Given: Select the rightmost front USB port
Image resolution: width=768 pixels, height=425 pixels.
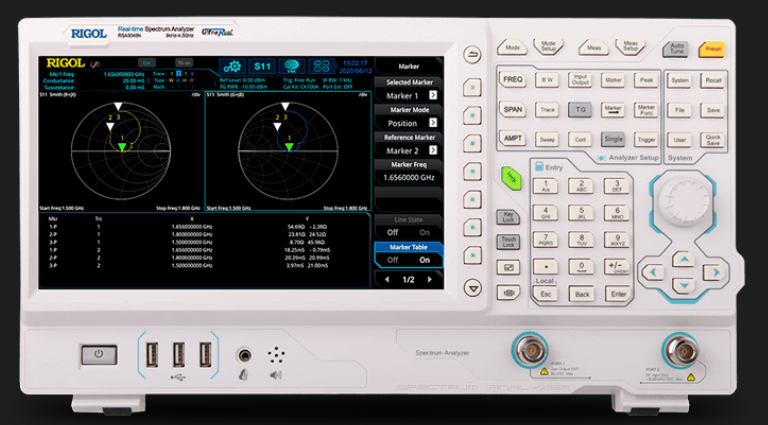Looking at the screenshot, I should 205,354.
